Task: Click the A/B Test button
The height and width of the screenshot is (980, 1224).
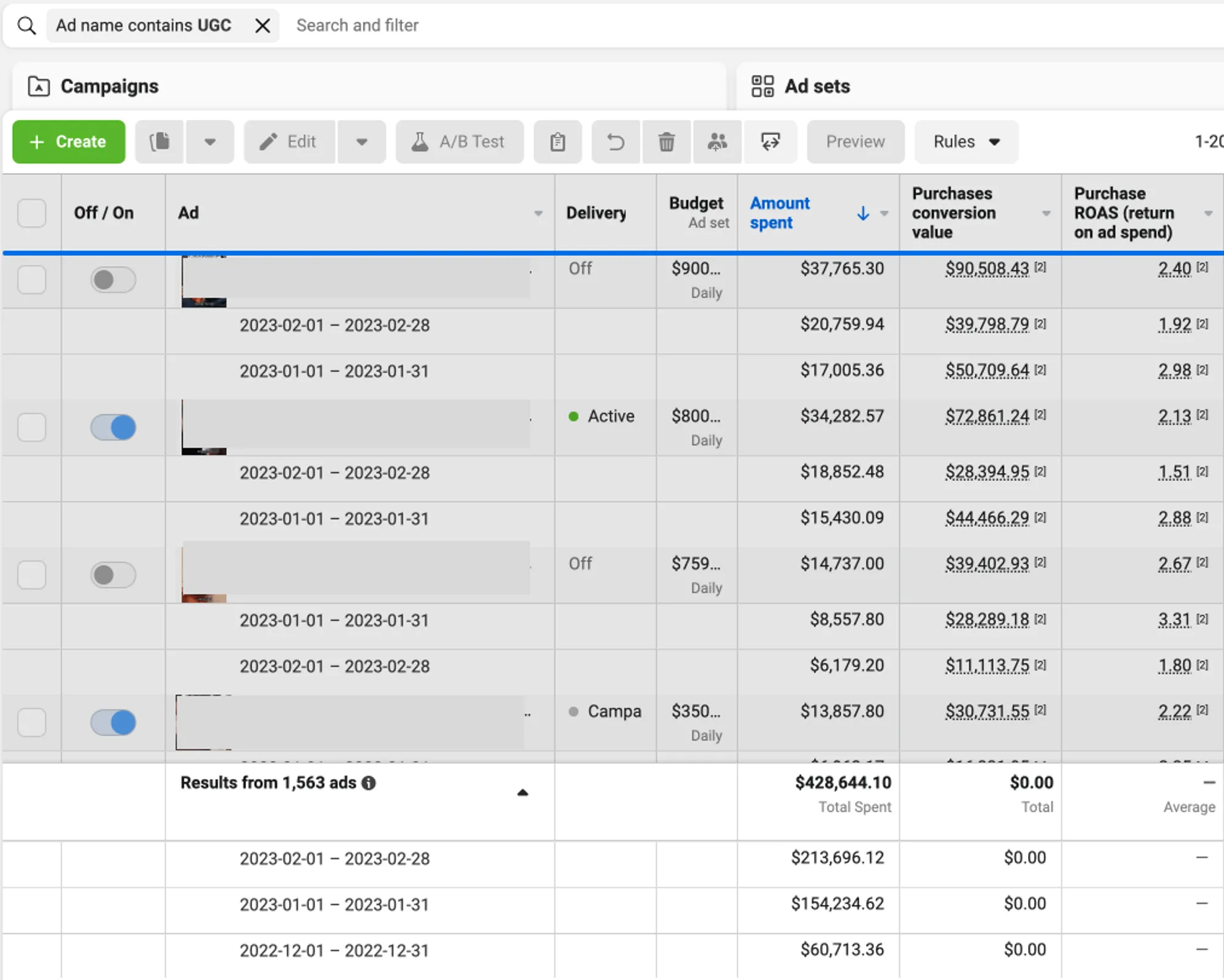Action: [460, 142]
